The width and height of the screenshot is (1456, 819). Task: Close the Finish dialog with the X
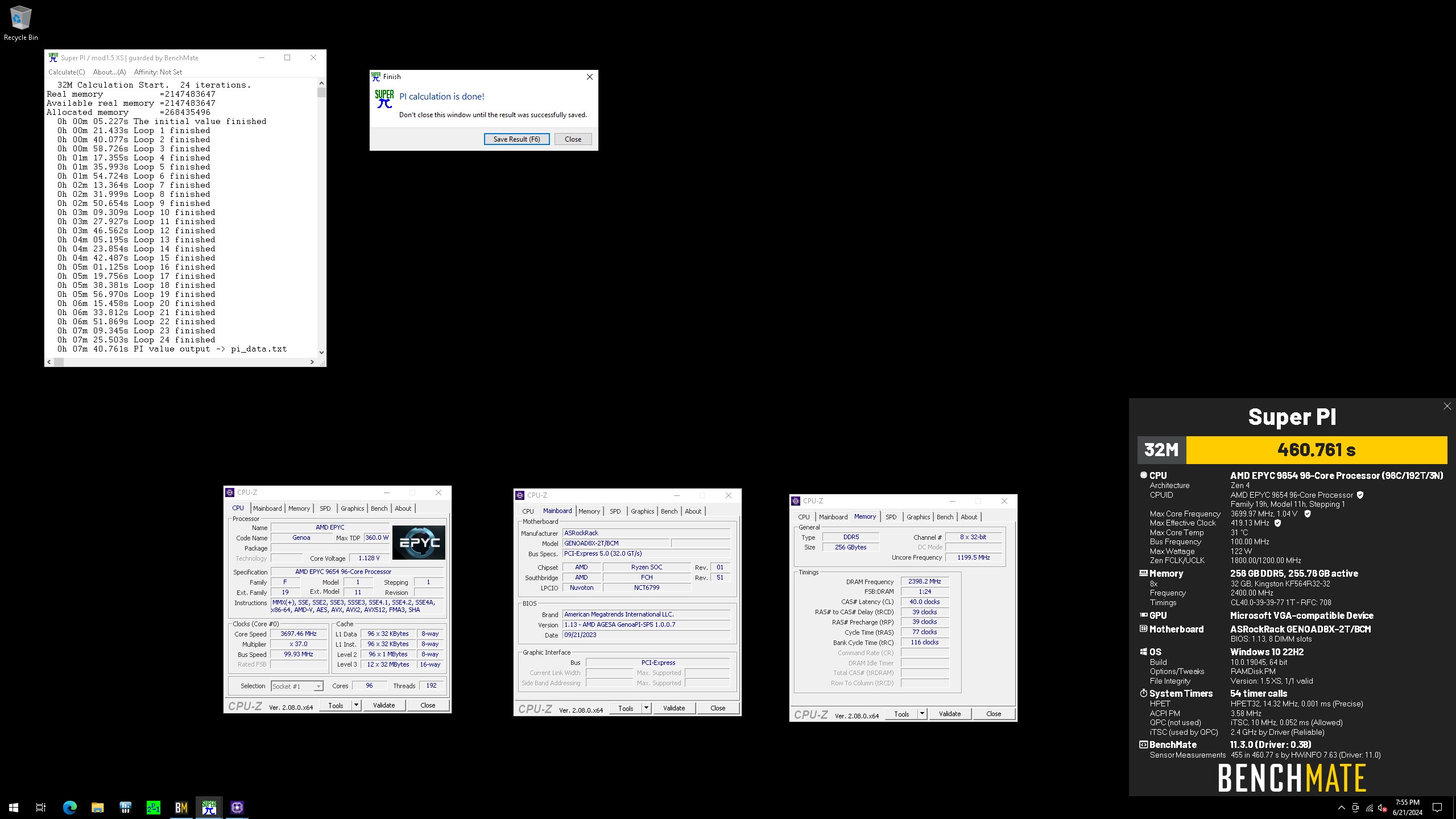pyautogui.click(x=590, y=77)
